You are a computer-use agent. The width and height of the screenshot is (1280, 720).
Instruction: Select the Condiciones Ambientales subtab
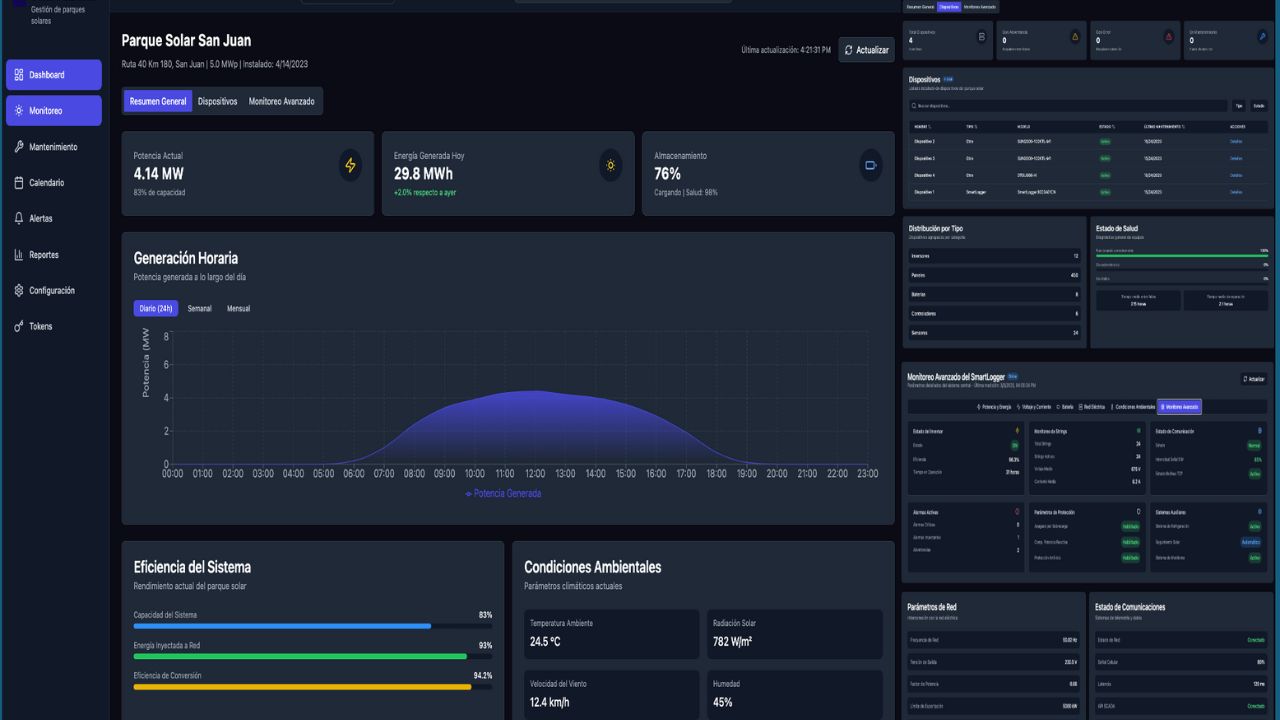pyautogui.click(x=1133, y=407)
